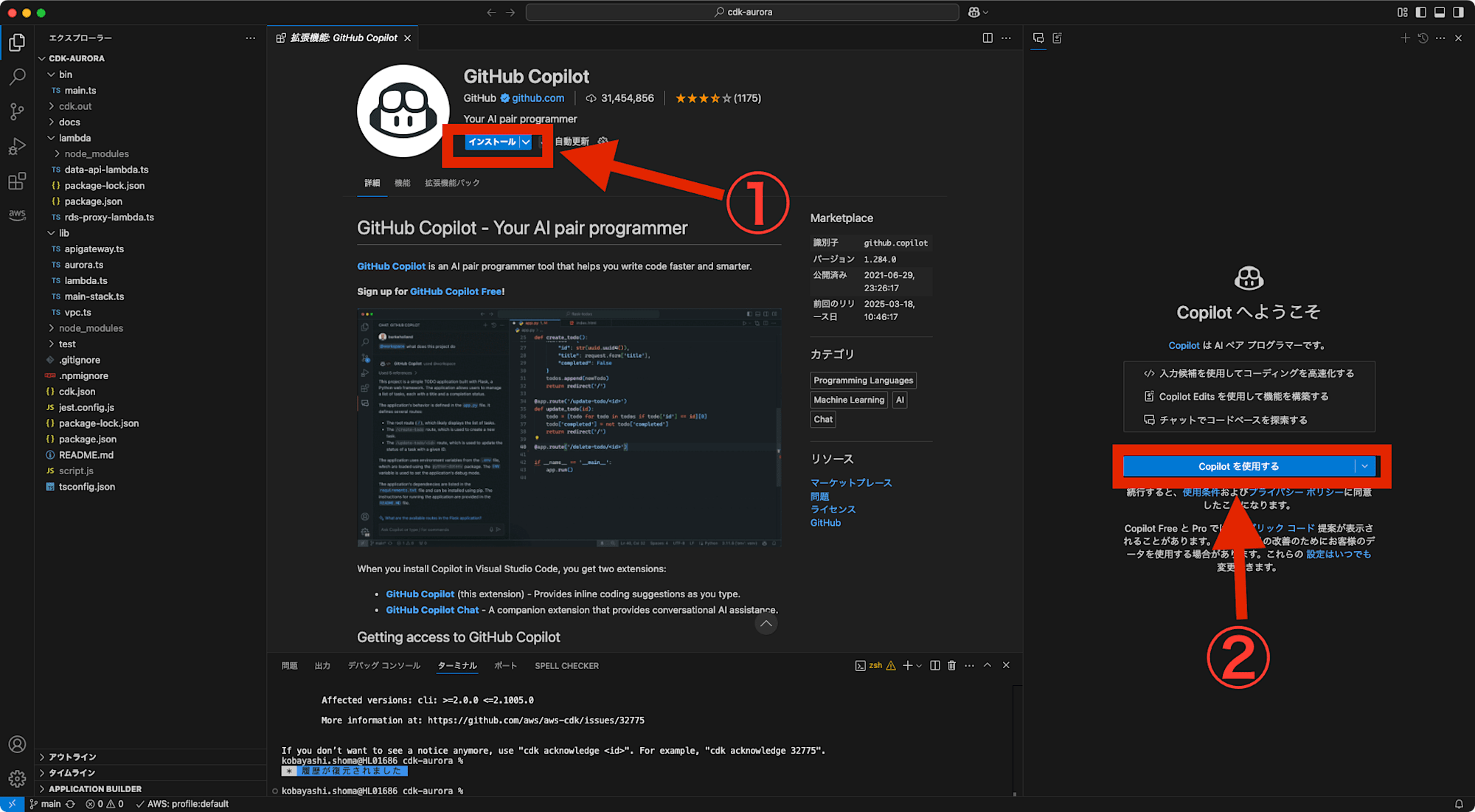This screenshot has width=1475, height=812.
Task: Start a new chat with plus icon
Action: click(x=1405, y=38)
